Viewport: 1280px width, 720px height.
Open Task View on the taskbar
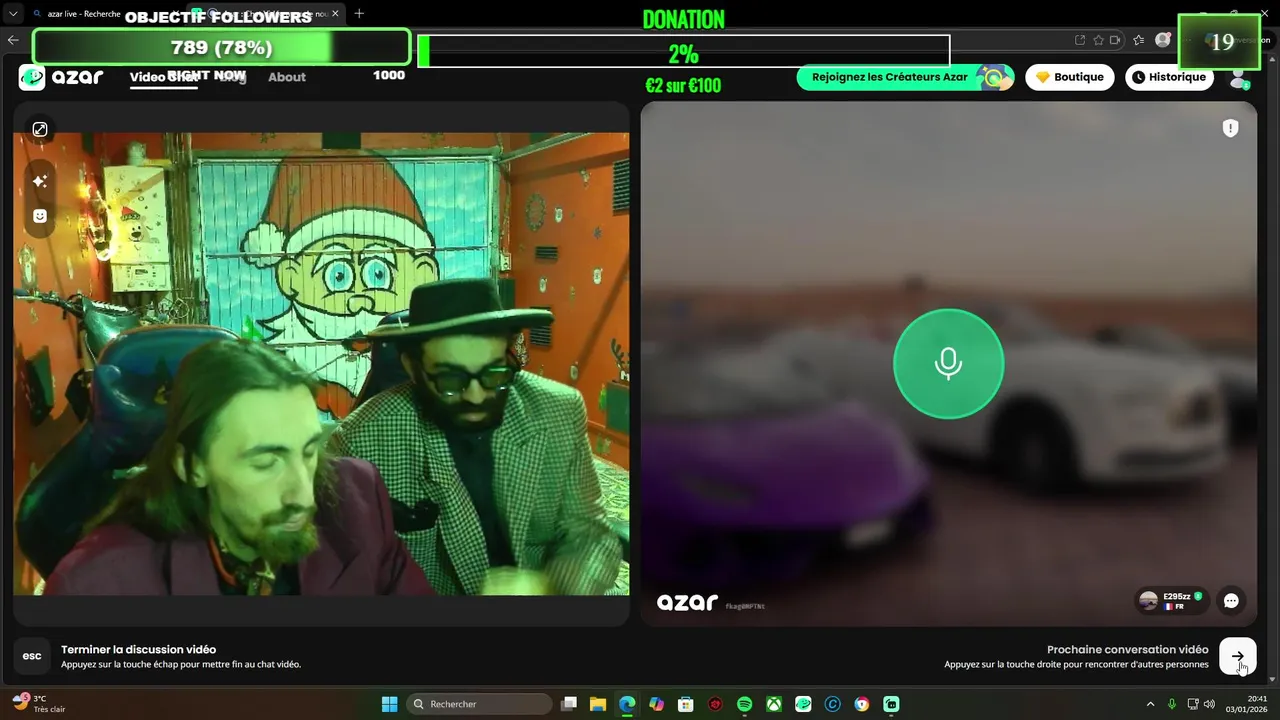point(569,704)
